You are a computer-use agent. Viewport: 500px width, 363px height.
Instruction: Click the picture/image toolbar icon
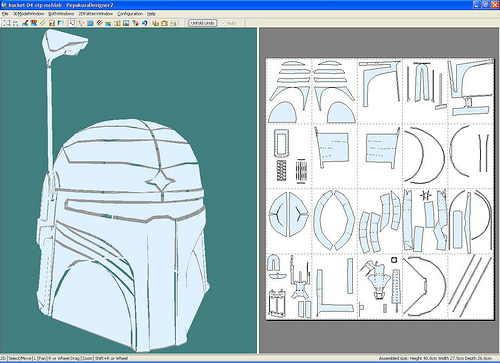pos(126,23)
